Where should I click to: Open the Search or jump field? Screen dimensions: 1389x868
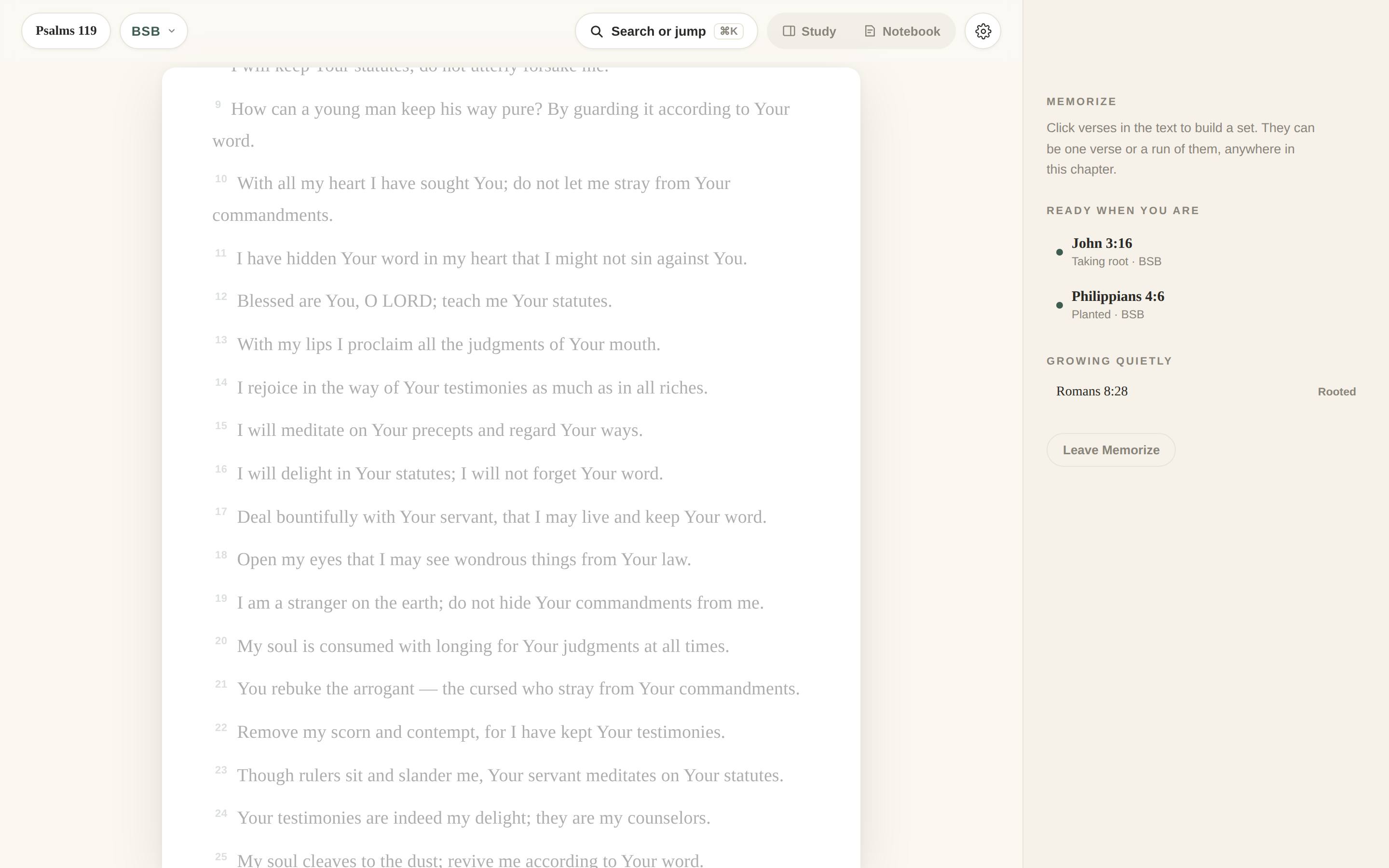(666, 31)
